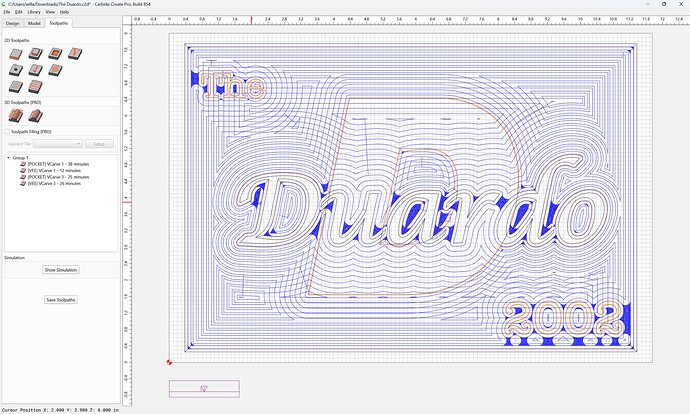Viewport: 690px width, 414px height.
Task: Collapse the Group 1 tree node
Action: pos(8,158)
